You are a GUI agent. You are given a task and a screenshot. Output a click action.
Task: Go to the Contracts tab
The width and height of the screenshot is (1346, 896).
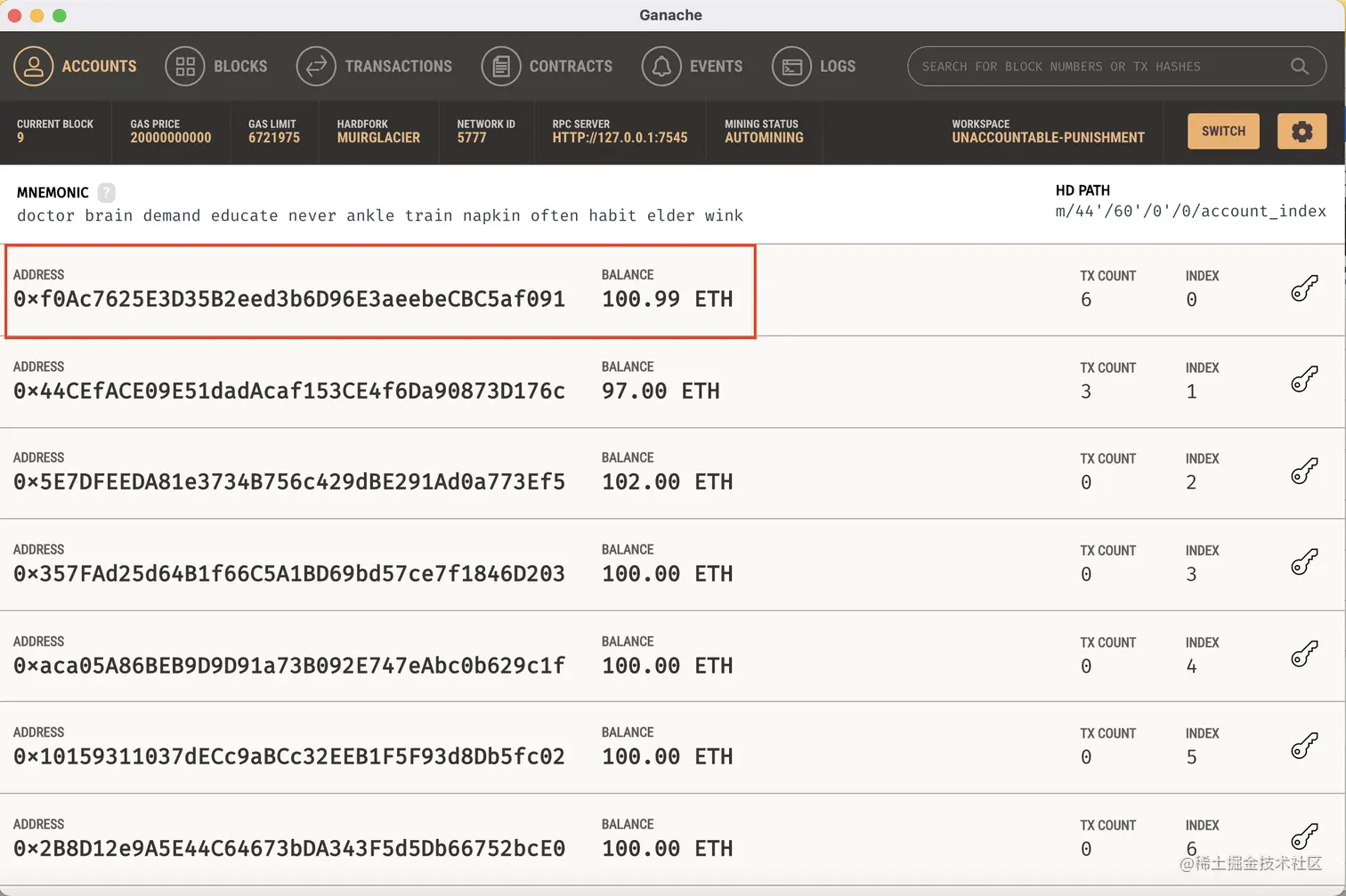click(x=547, y=67)
